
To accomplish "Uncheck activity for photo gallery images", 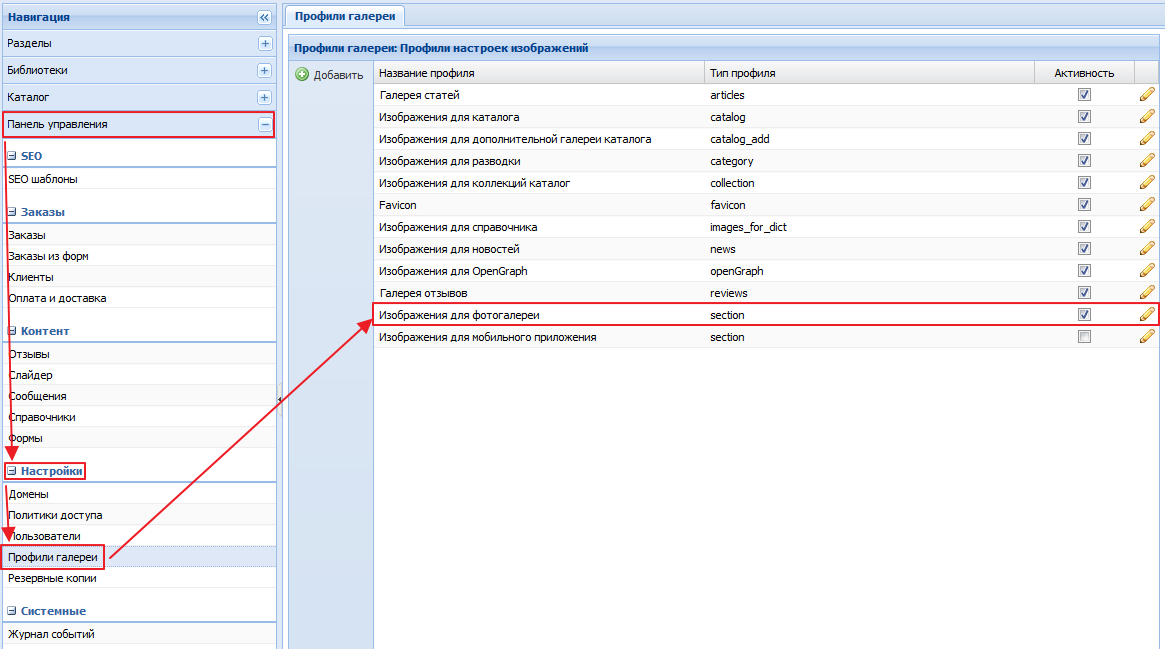I will click(x=1084, y=315).
